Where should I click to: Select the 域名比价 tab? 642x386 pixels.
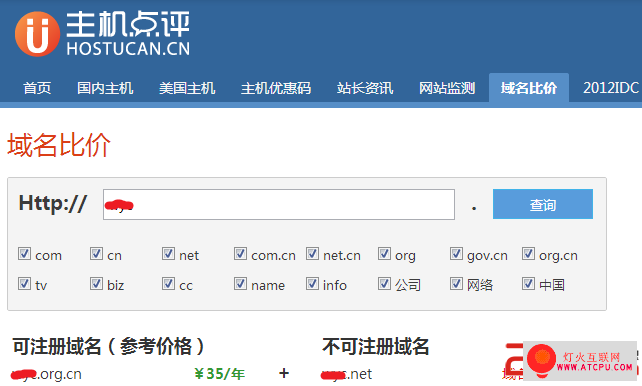pos(529,88)
